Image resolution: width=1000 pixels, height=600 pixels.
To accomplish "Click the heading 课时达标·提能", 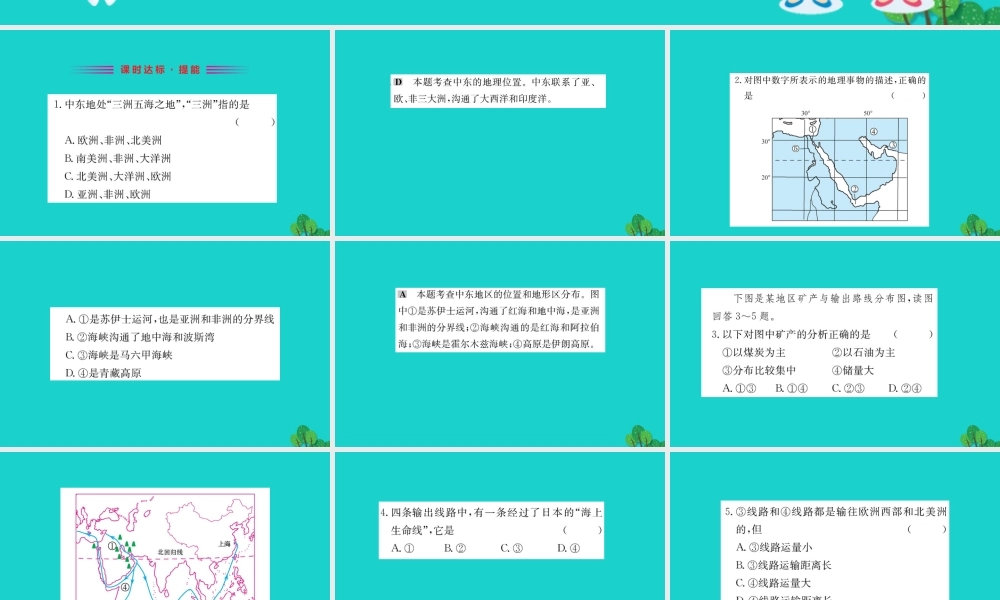I will coord(160,70).
